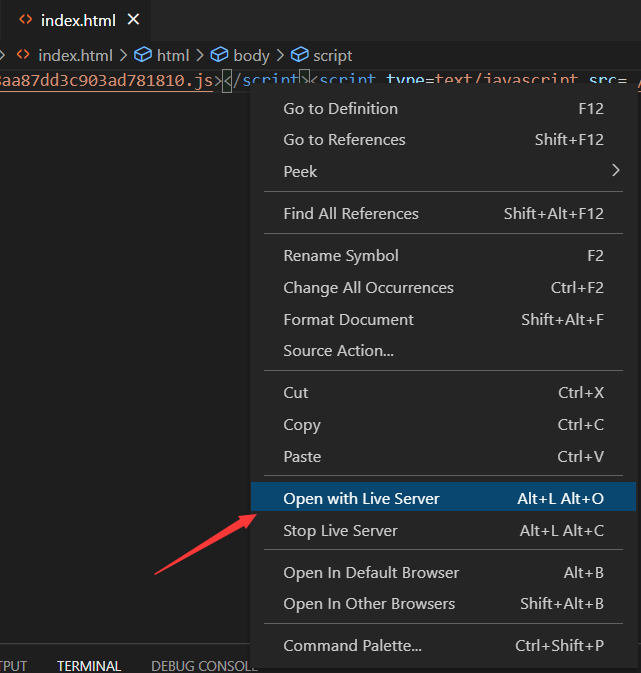The image size is (641, 673).
Task: Click Change All Occurrences
Action: (368, 287)
